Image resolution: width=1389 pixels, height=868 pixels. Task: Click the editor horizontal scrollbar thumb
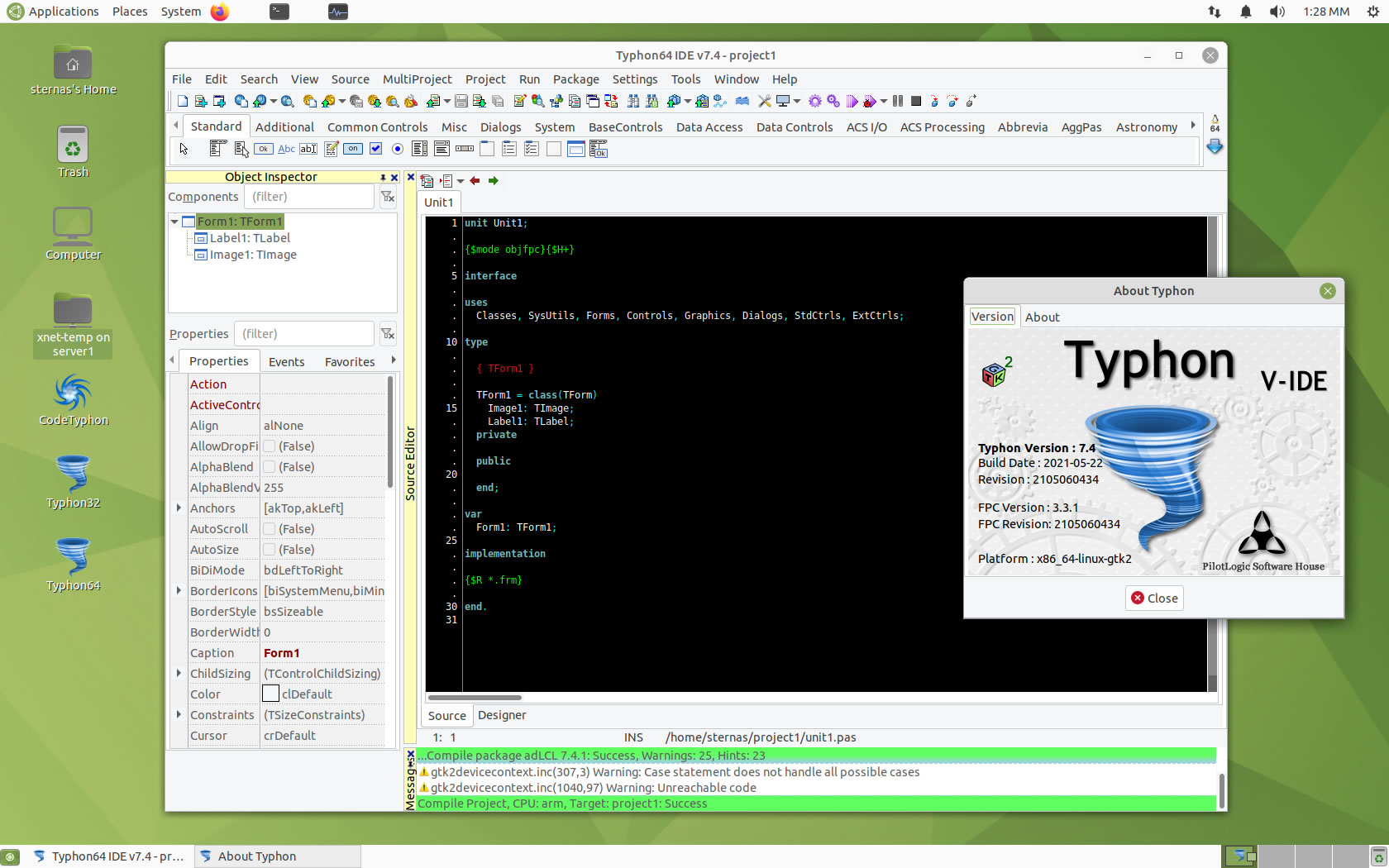click(475, 697)
